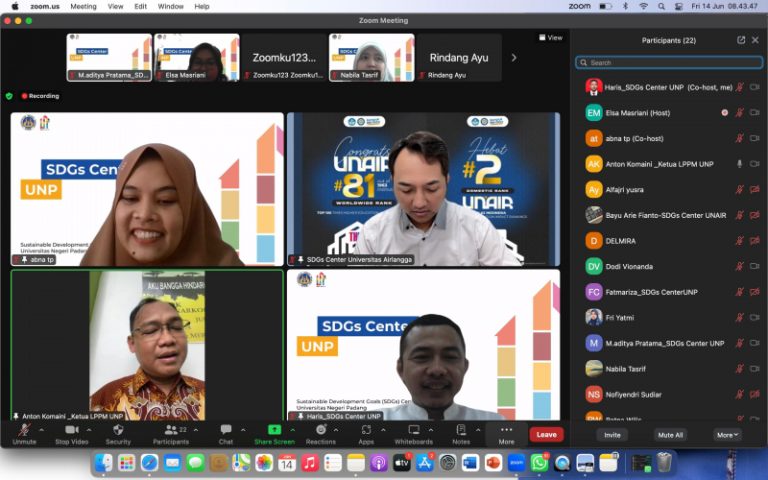The image size is (768, 480).
Task: Open Finder in the Dock
Action: click(x=103, y=463)
